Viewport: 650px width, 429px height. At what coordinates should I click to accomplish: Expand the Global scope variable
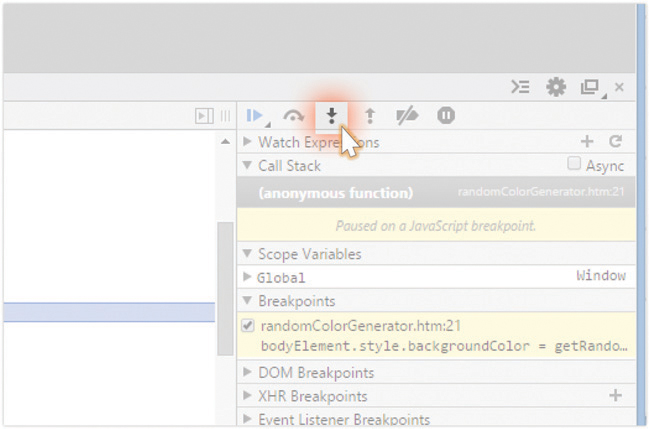pos(248,276)
